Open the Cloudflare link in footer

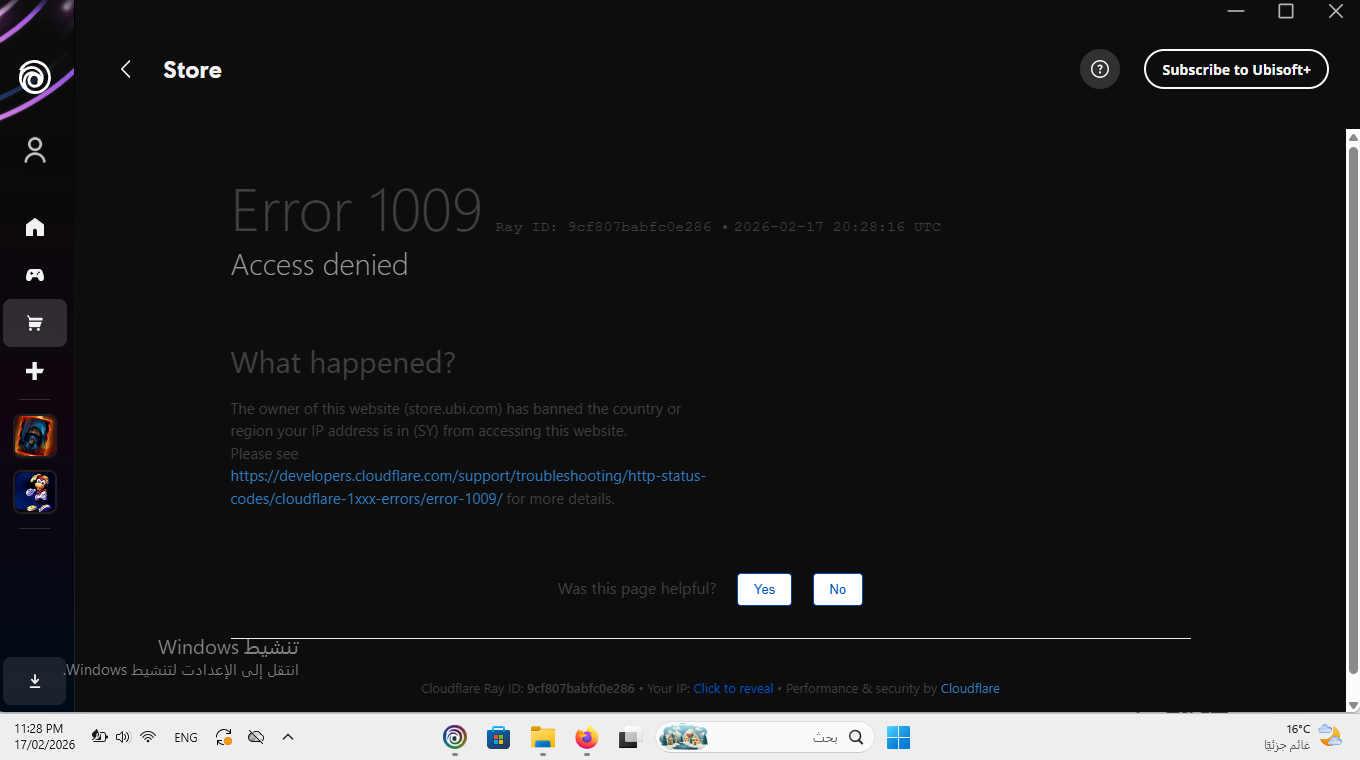[x=969, y=688]
